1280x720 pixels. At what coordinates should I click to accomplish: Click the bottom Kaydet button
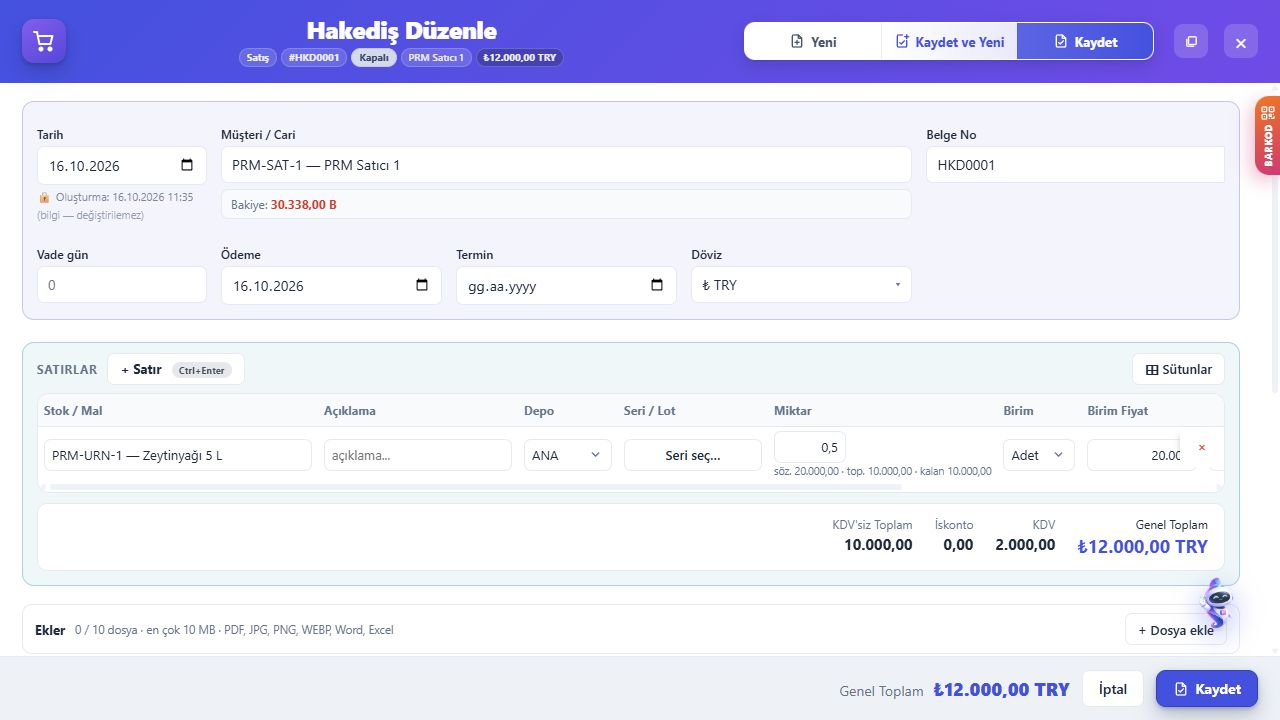1207,689
